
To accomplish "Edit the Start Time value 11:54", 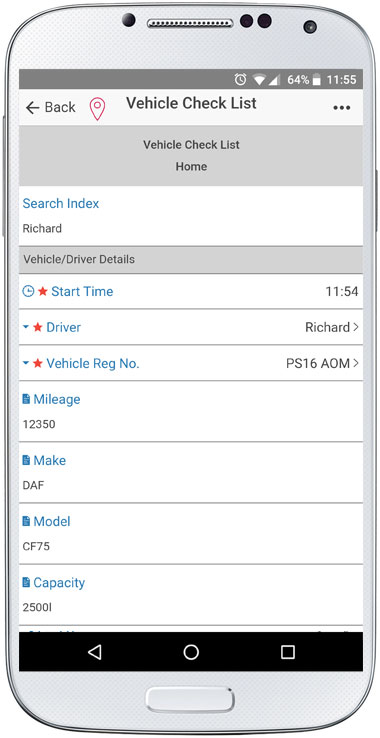I will 342,291.
